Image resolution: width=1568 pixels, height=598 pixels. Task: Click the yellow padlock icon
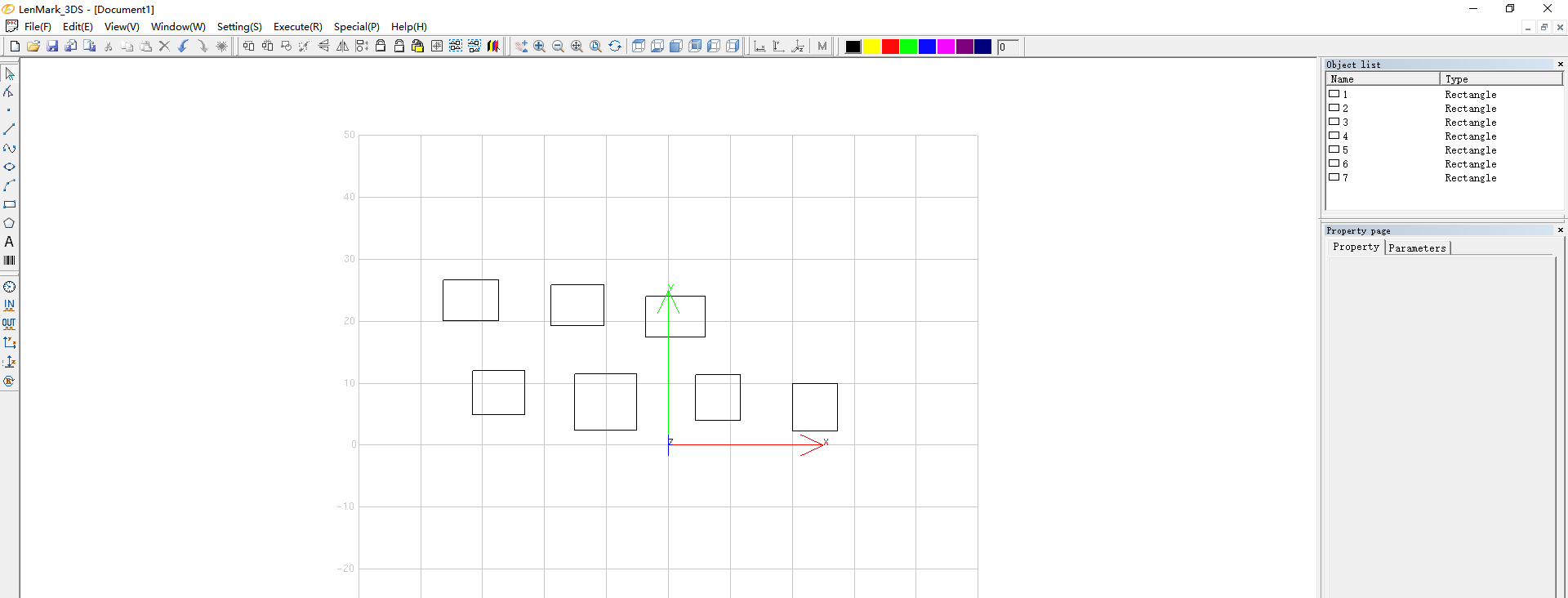[417, 47]
